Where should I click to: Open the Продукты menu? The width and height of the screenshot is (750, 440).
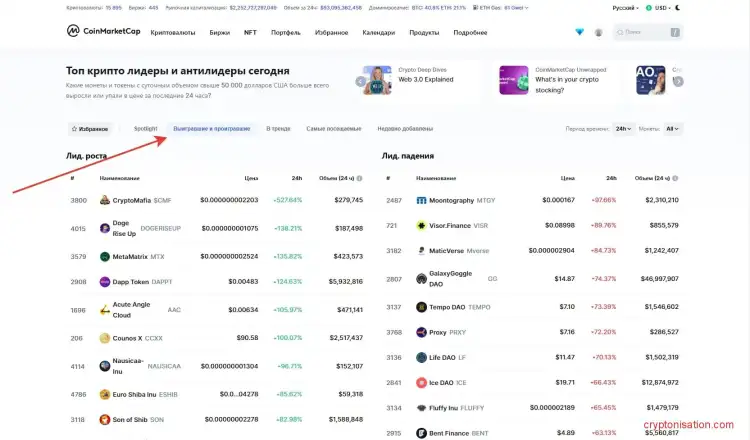[424, 33]
